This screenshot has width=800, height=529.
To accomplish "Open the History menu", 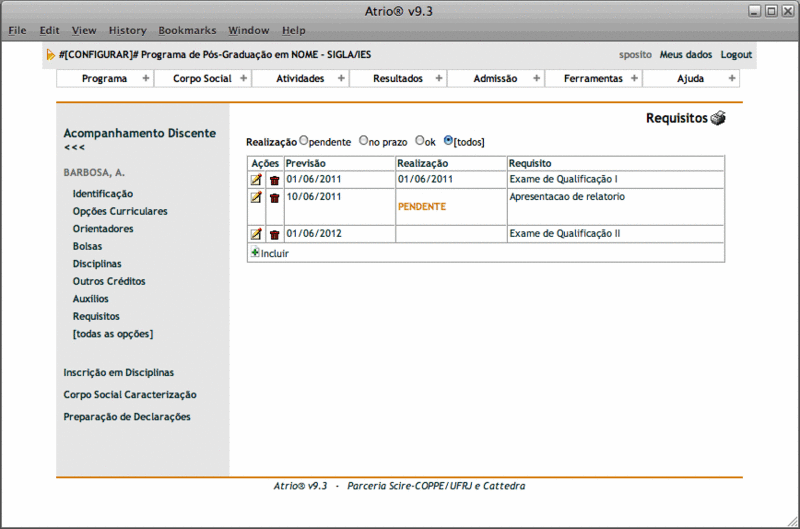I will point(127,31).
